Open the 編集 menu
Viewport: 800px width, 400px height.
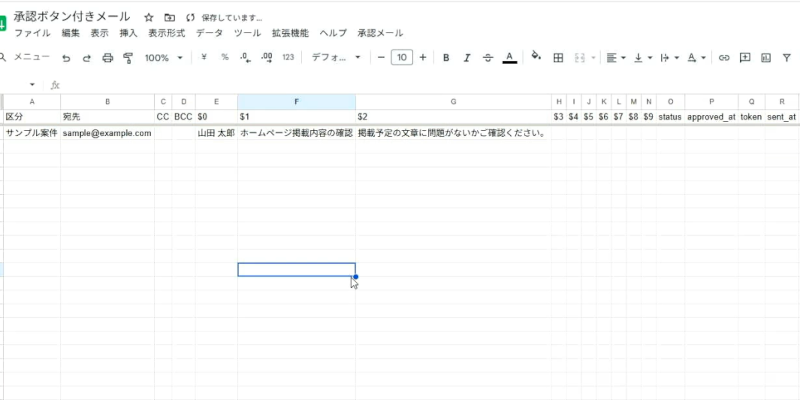[70, 34]
